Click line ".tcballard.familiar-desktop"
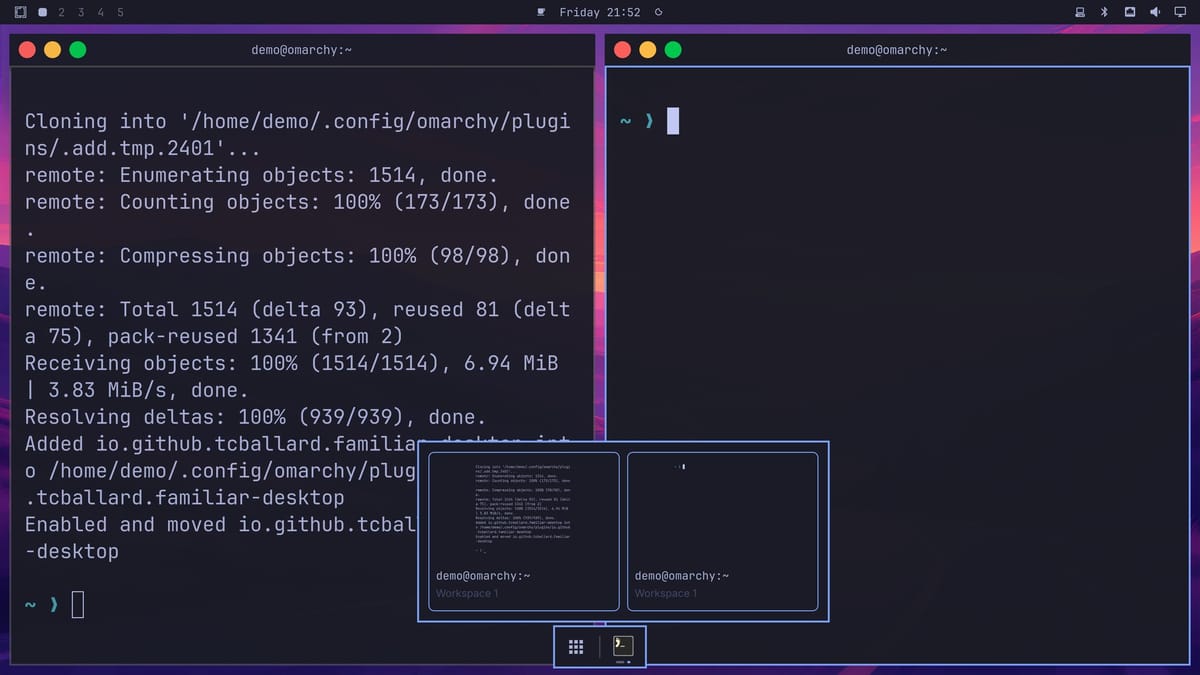This screenshot has height=675, width=1200. coord(184,498)
